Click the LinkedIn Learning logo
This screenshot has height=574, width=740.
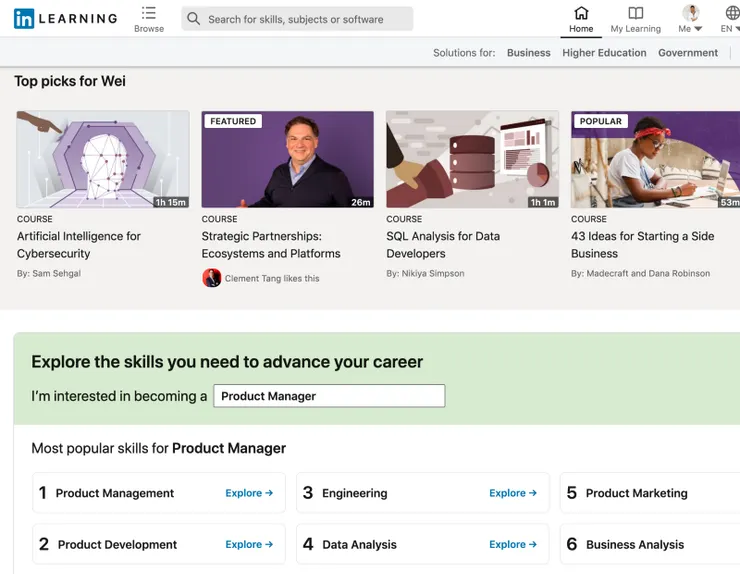point(65,18)
